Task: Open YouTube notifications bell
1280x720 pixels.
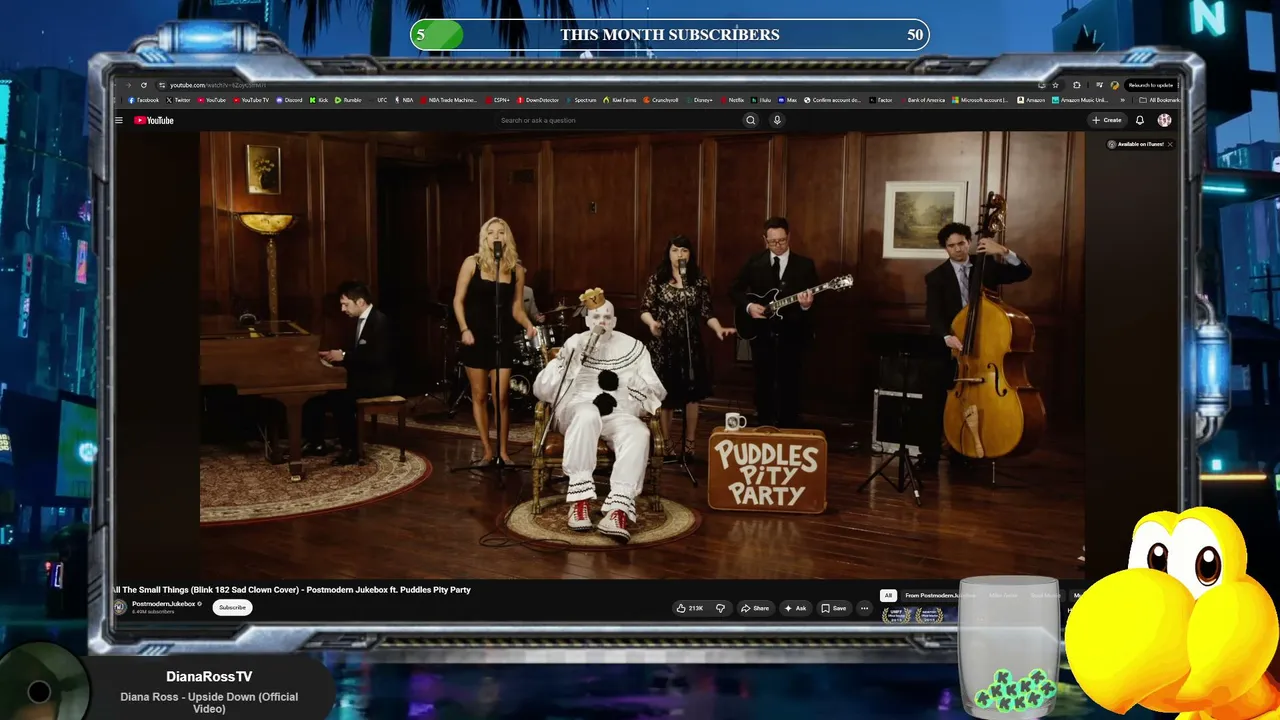Action: pos(1140,120)
